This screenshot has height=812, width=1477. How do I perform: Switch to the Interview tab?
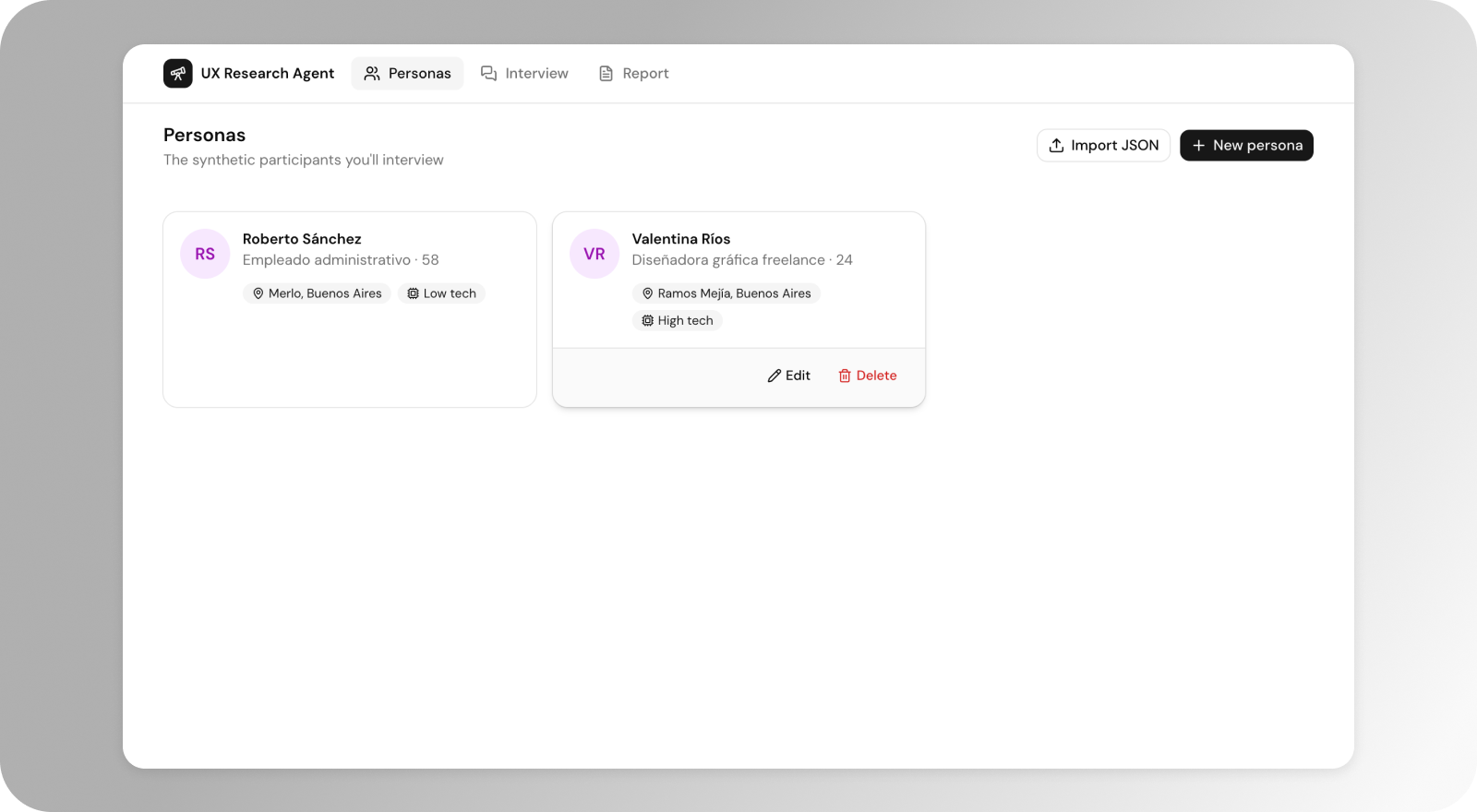click(524, 73)
